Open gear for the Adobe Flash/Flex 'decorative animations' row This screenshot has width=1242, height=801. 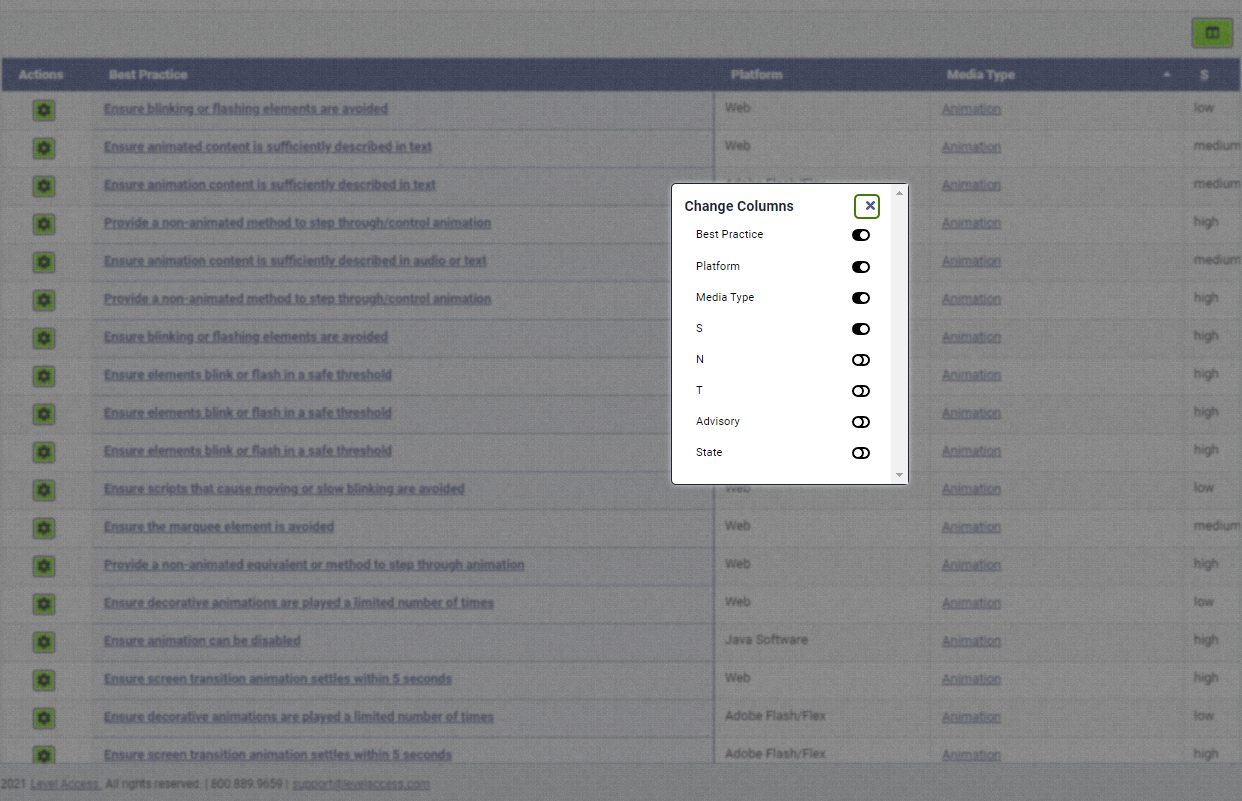(x=44, y=718)
